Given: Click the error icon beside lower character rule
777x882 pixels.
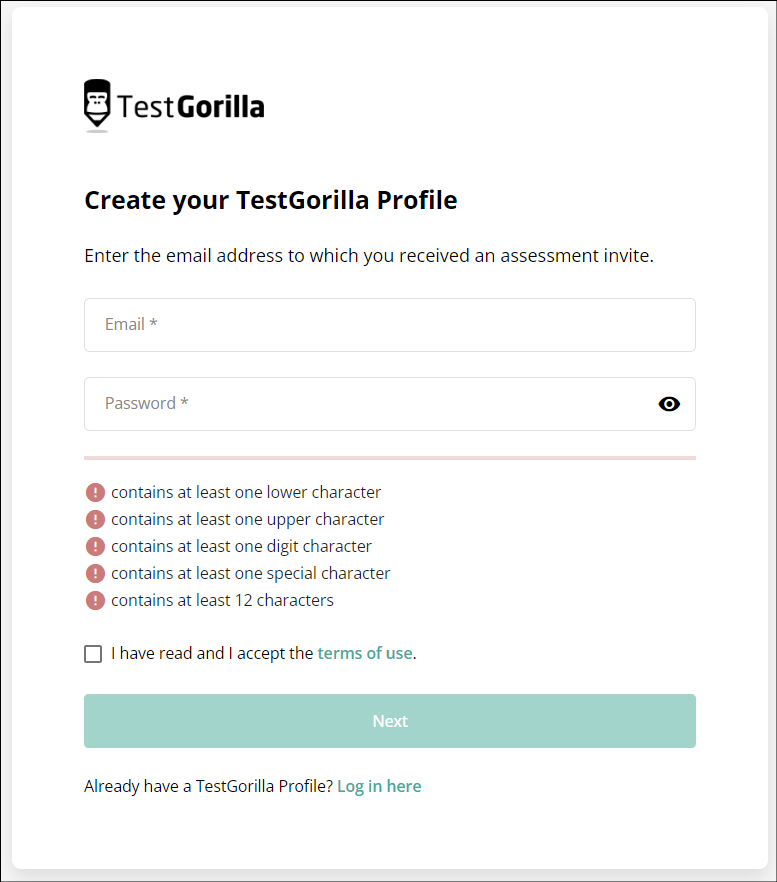Looking at the screenshot, I should (94, 492).
